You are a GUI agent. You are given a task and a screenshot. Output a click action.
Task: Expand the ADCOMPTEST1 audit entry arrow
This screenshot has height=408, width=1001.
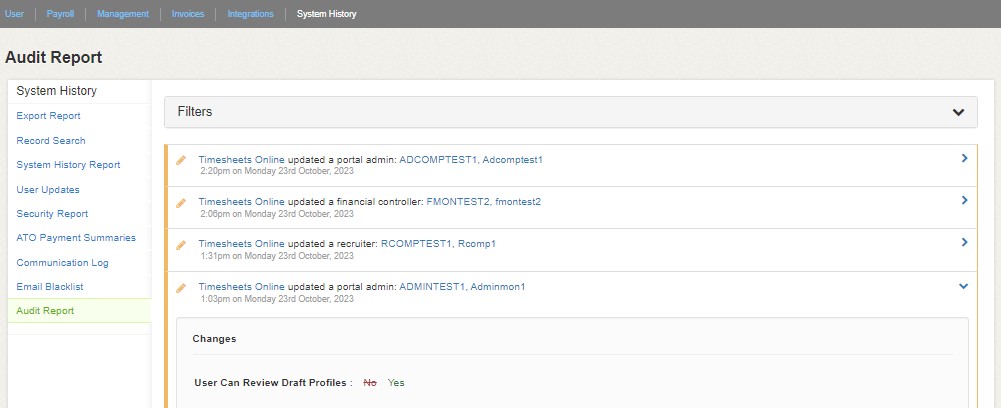(964, 158)
